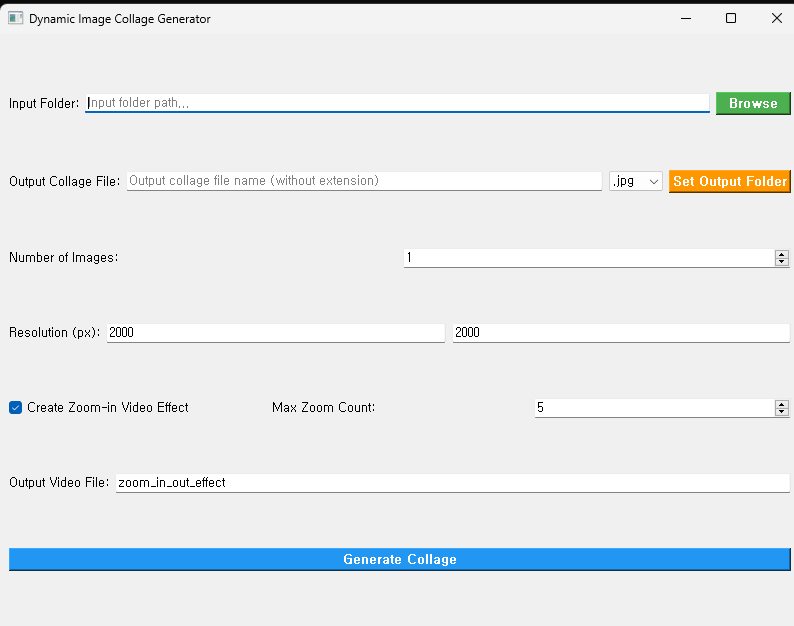794x626 pixels.
Task: Decrease Max Zoom Count with down arrow
Action: pos(782,412)
